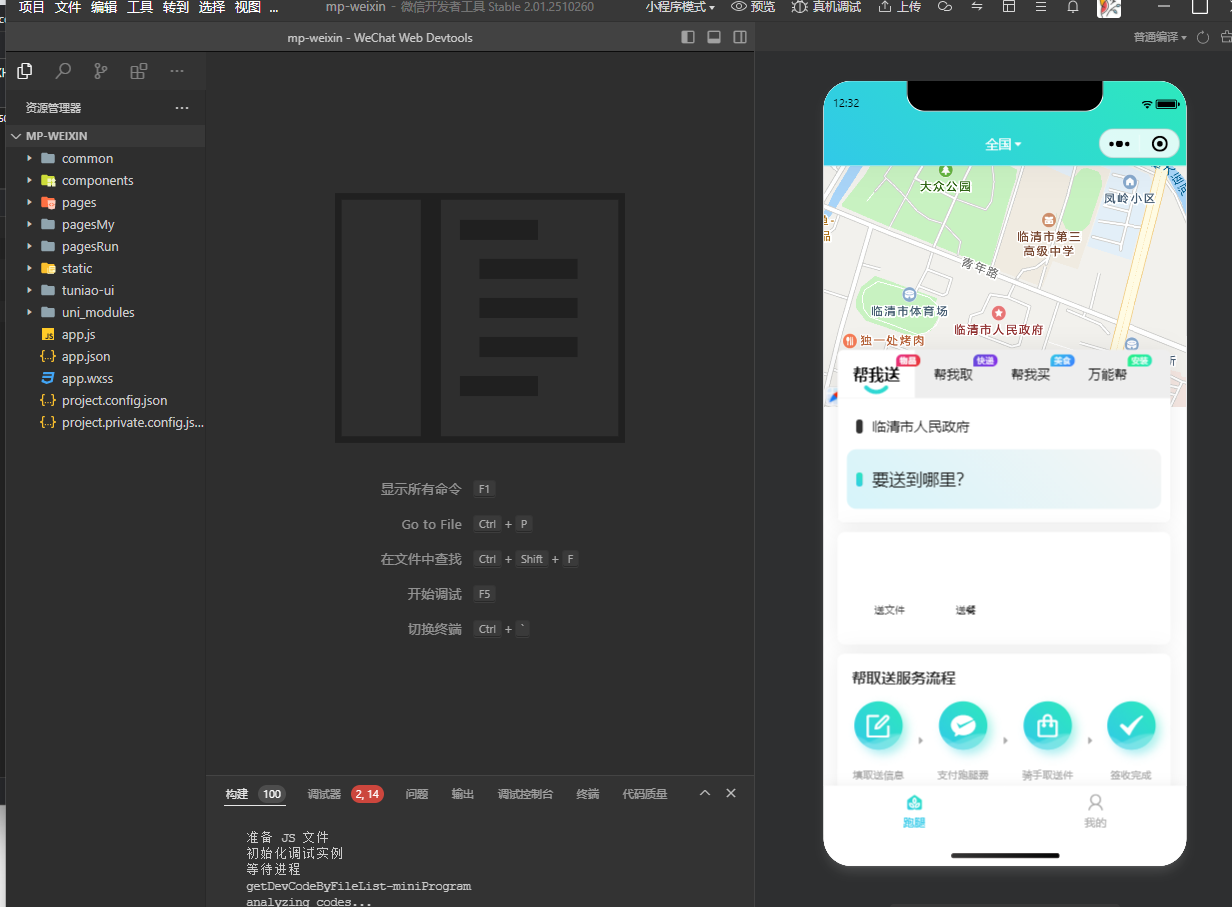This screenshot has width=1232, height=907.
Task: Open the project.config.json file
Action: pyautogui.click(x=106, y=400)
